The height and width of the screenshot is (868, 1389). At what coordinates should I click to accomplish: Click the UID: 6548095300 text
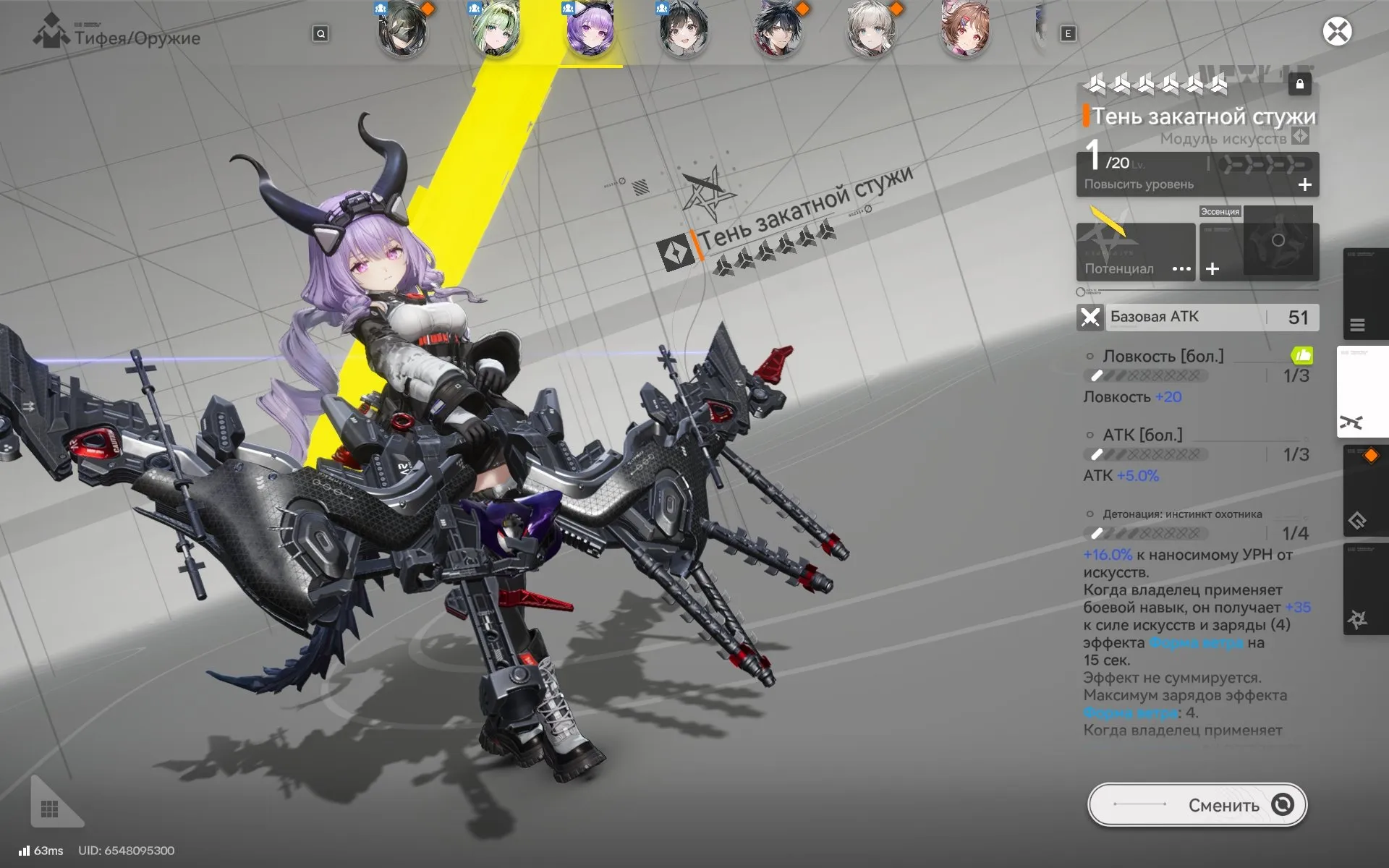pyautogui.click(x=126, y=851)
